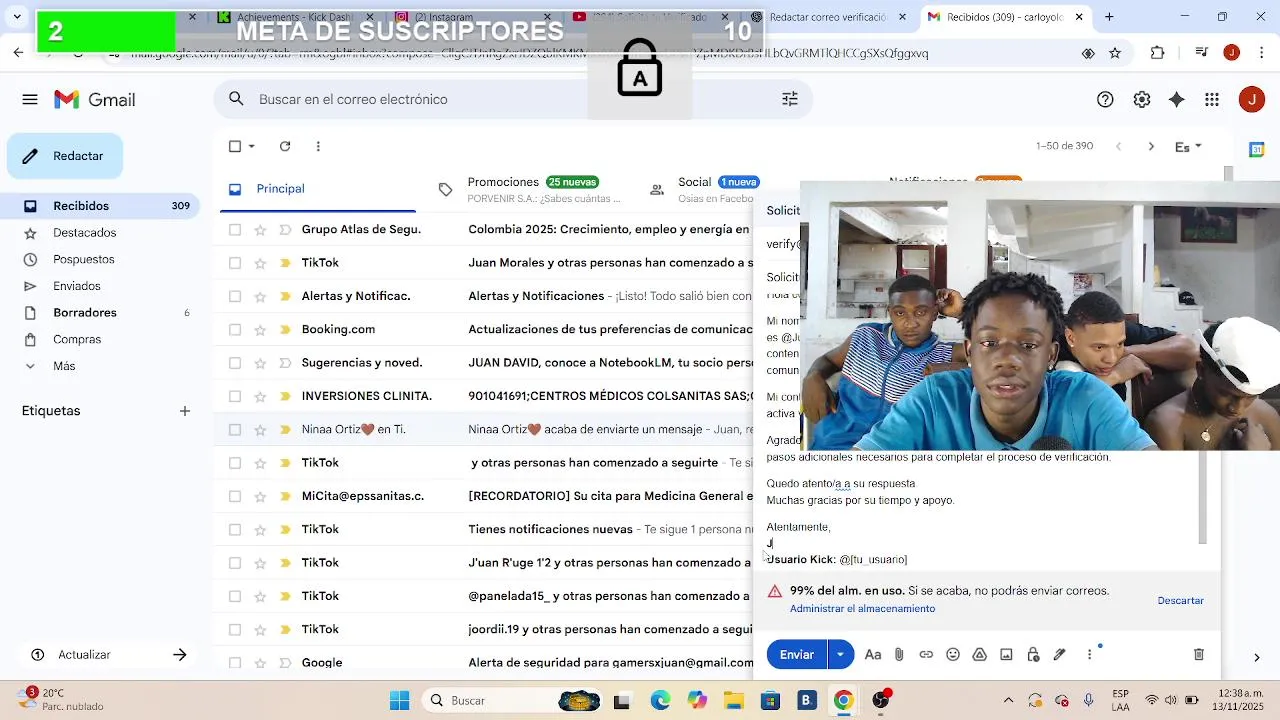The height and width of the screenshot is (720, 1280).
Task: Dismiss storage warning with Descartar
Action: pos(1180,600)
